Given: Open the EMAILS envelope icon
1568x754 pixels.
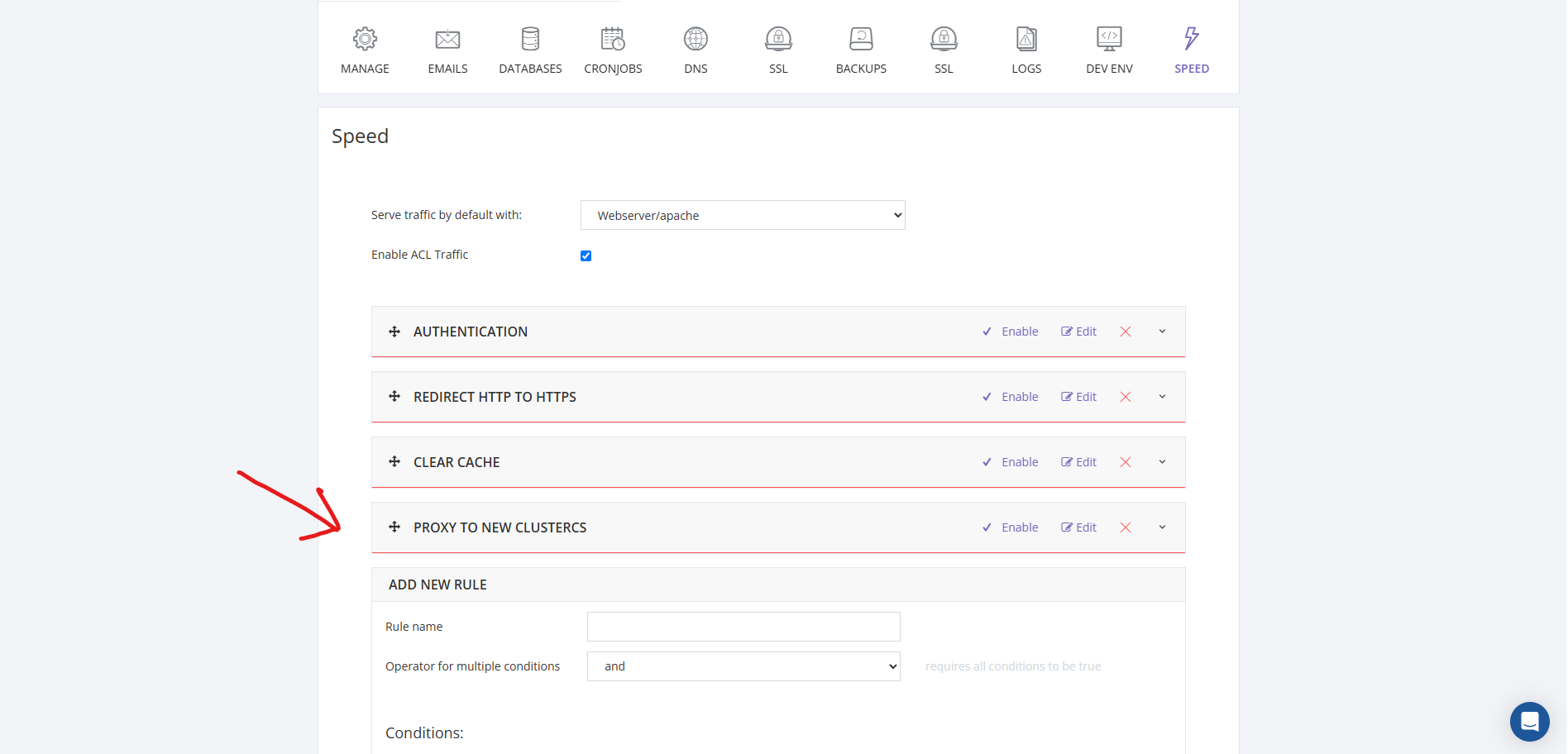Looking at the screenshot, I should (x=447, y=39).
